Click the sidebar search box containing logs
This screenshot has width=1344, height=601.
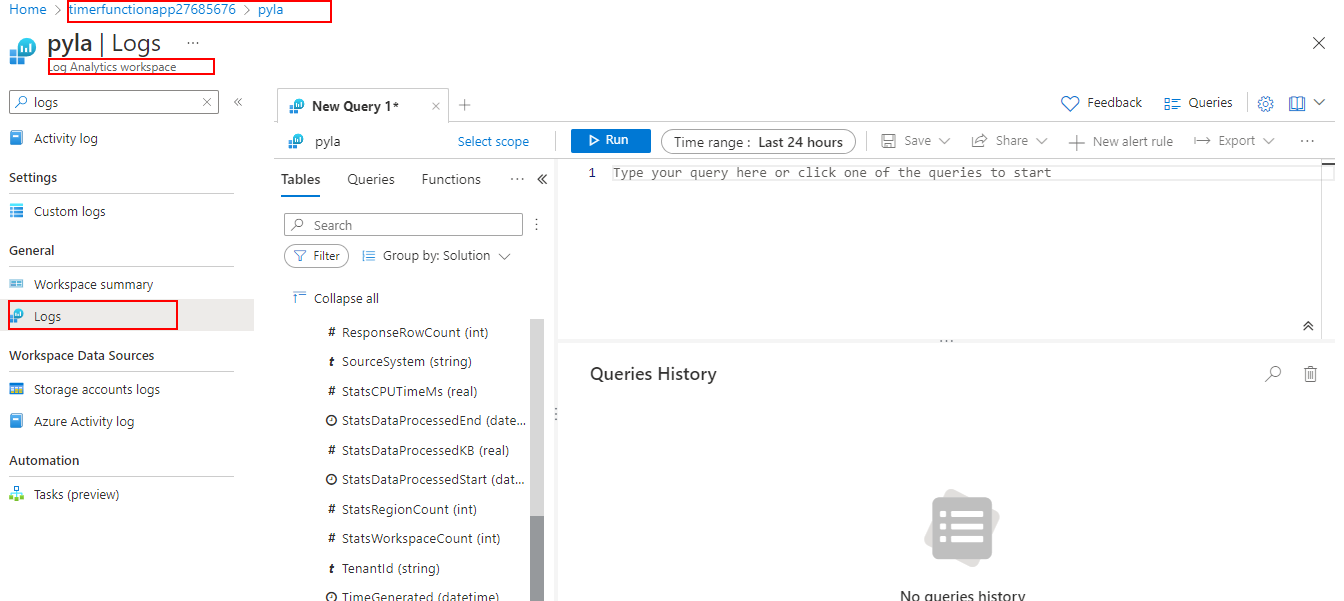(113, 102)
